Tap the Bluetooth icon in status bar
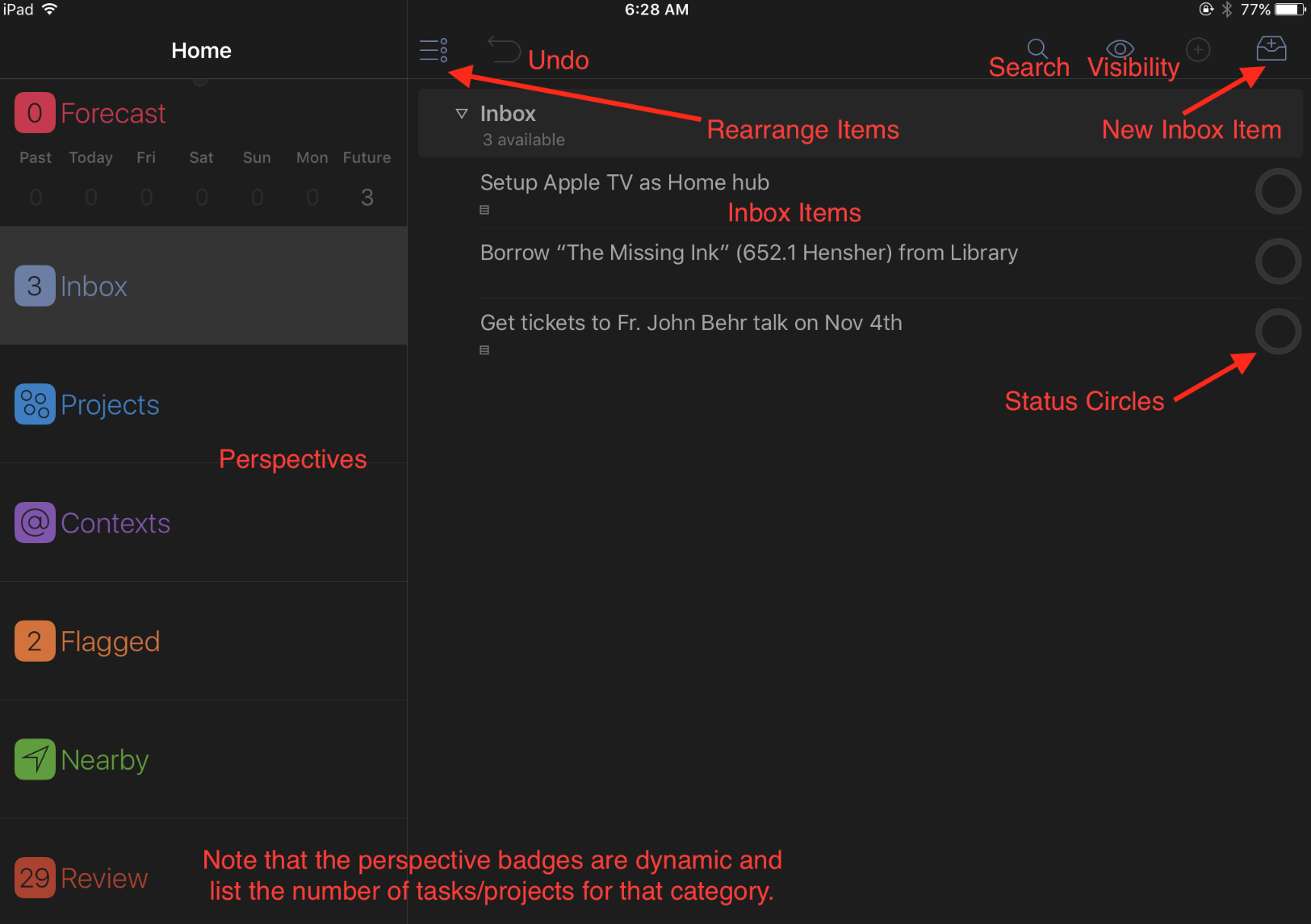The height and width of the screenshot is (924, 1311). (x=1226, y=10)
